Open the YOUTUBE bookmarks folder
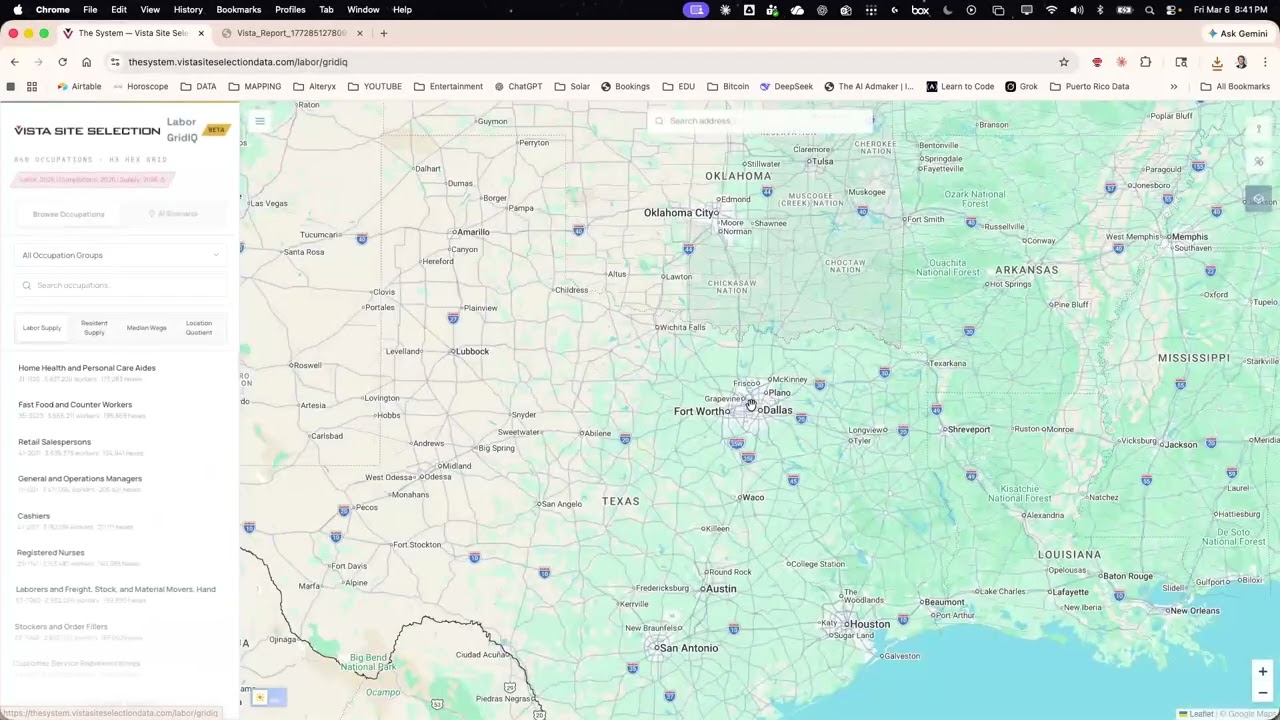1280x720 pixels. pyautogui.click(x=375, y=86)
